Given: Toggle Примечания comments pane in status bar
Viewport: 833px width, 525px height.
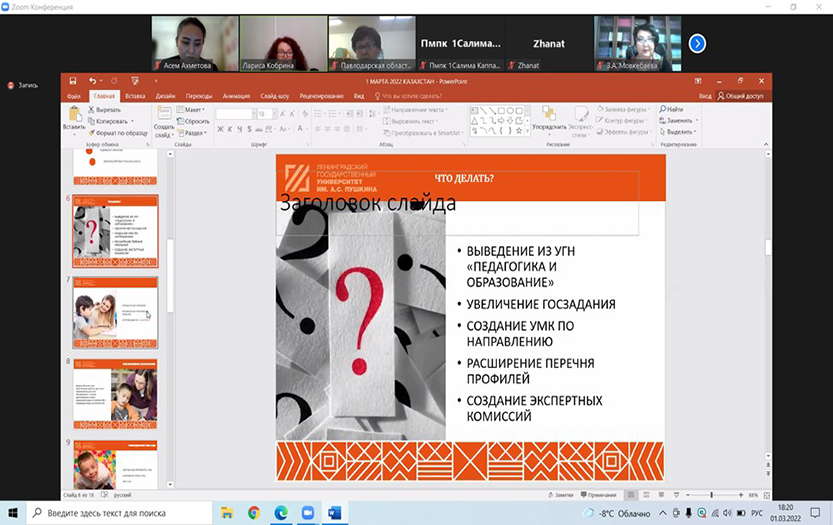Looking at the screenshot, I should [600, 495].
